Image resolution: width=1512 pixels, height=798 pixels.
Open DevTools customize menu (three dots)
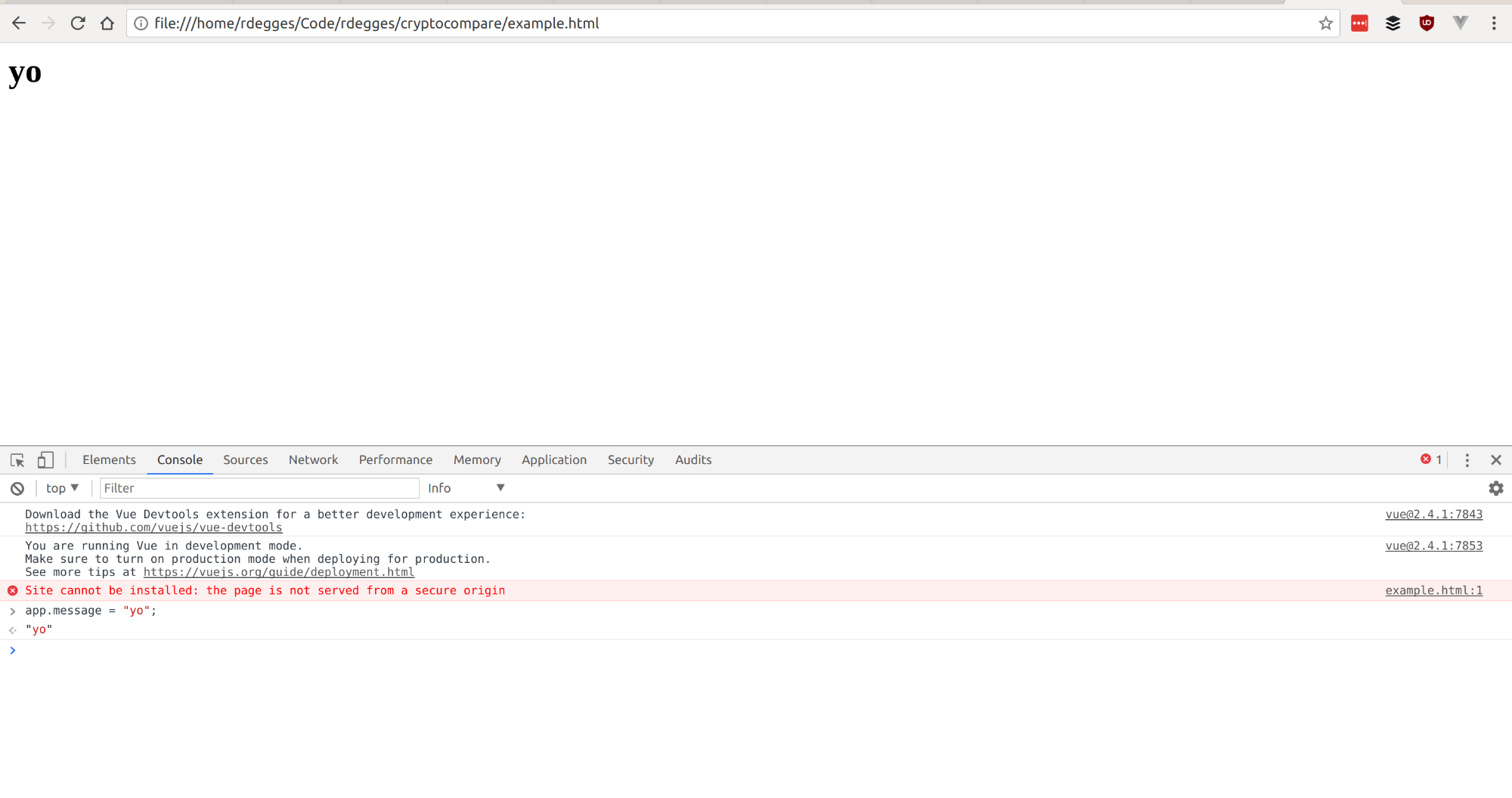click(x=1467, y=460)
